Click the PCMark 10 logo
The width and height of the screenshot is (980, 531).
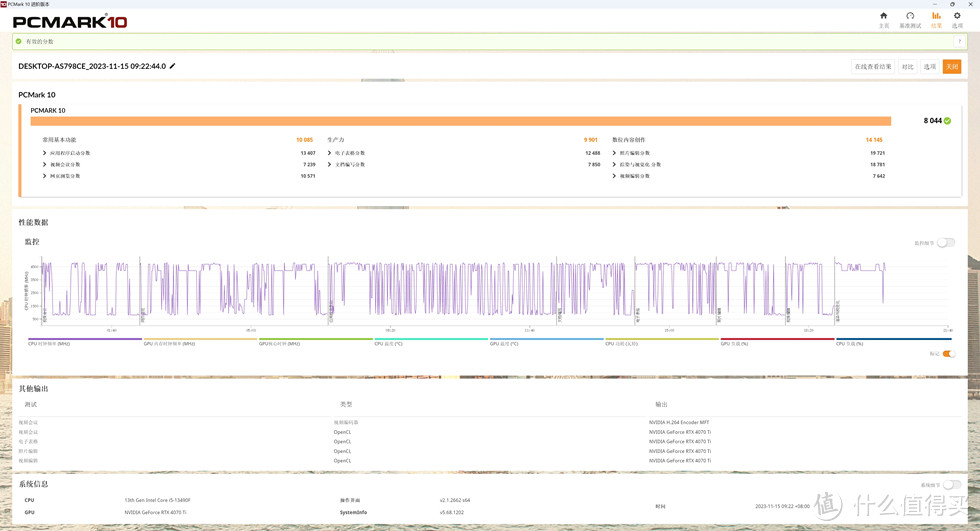70,22
